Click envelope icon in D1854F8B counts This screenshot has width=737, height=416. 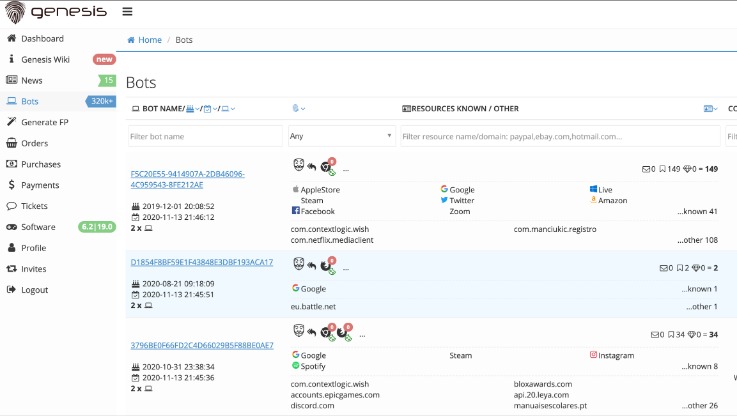pyautogui.click(x=663, y=268)
